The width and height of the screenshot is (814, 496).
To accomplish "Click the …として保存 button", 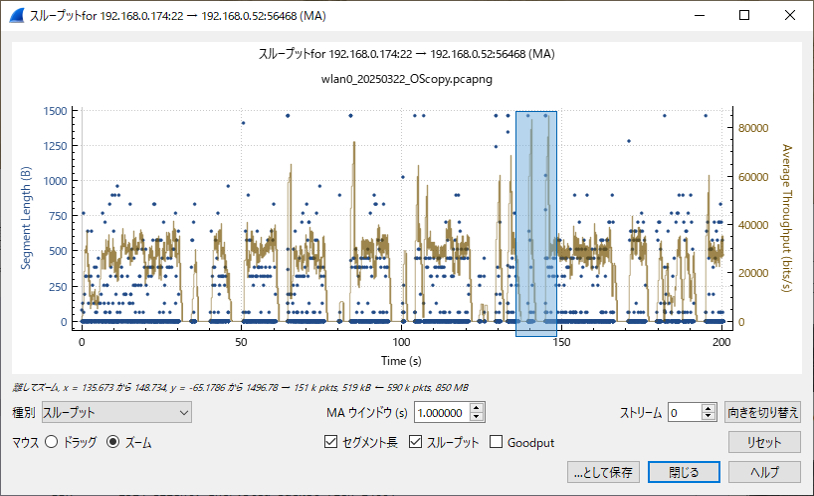I will click(x=603, y=472).
